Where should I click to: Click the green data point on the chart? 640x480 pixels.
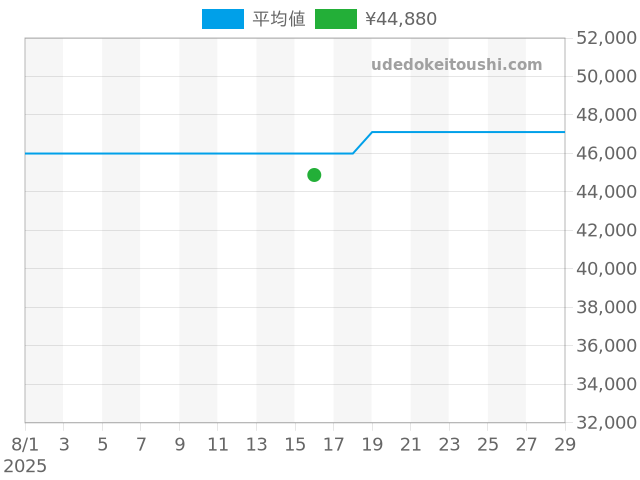click(x=314, y=175)
